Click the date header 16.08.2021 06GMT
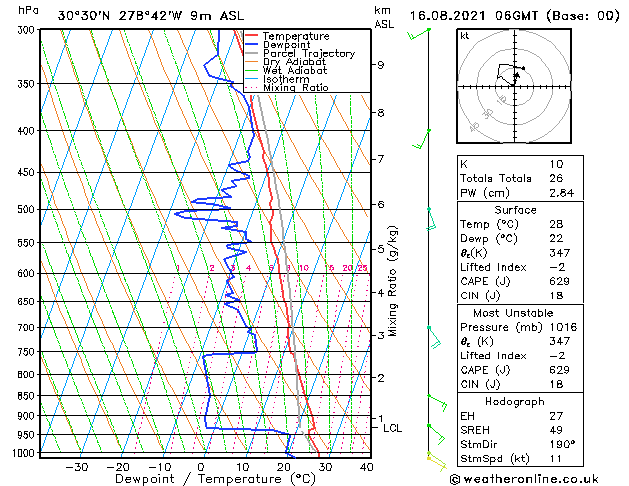Viewport: 629px width, 486px height. tap(474, 16)
